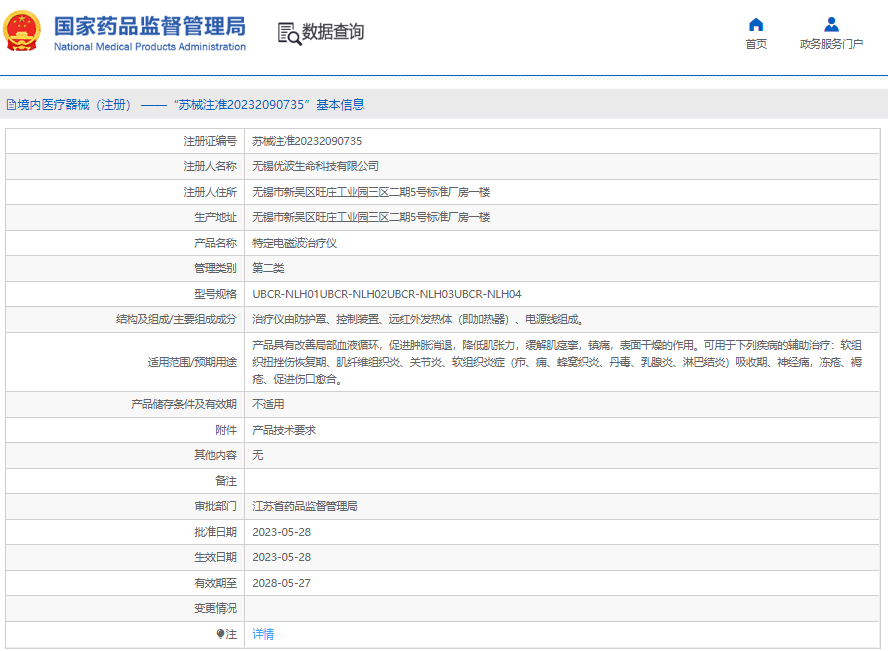Click the 备注 row label

click(x=226, y=481)
